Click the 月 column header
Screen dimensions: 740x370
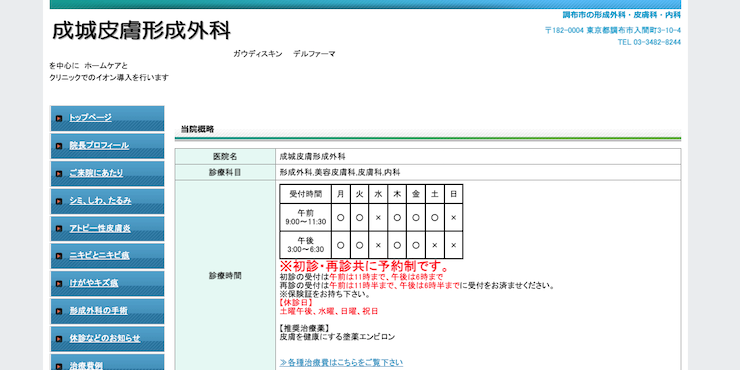(341, 194)
